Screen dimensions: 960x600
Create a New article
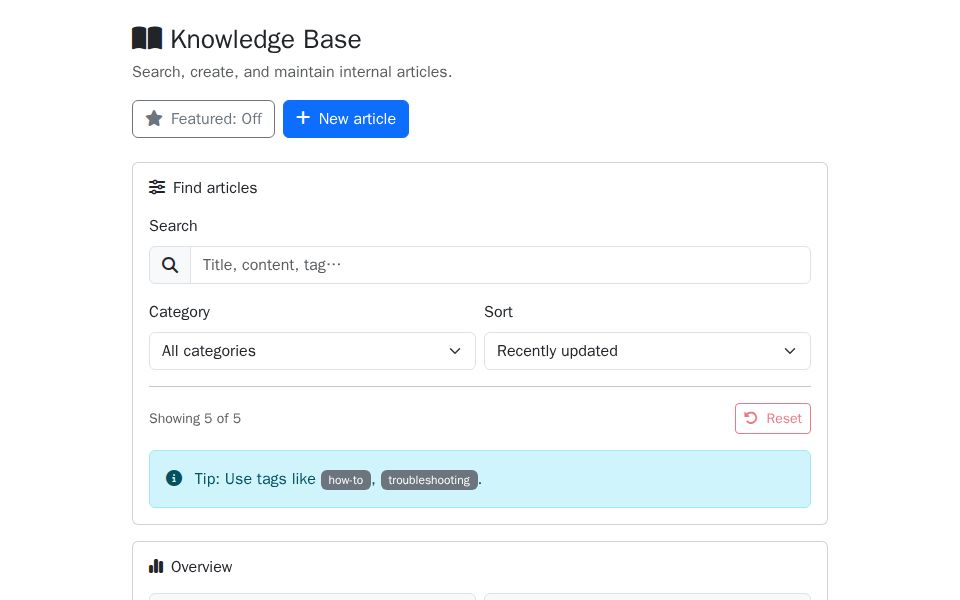(x=346, y=118)
